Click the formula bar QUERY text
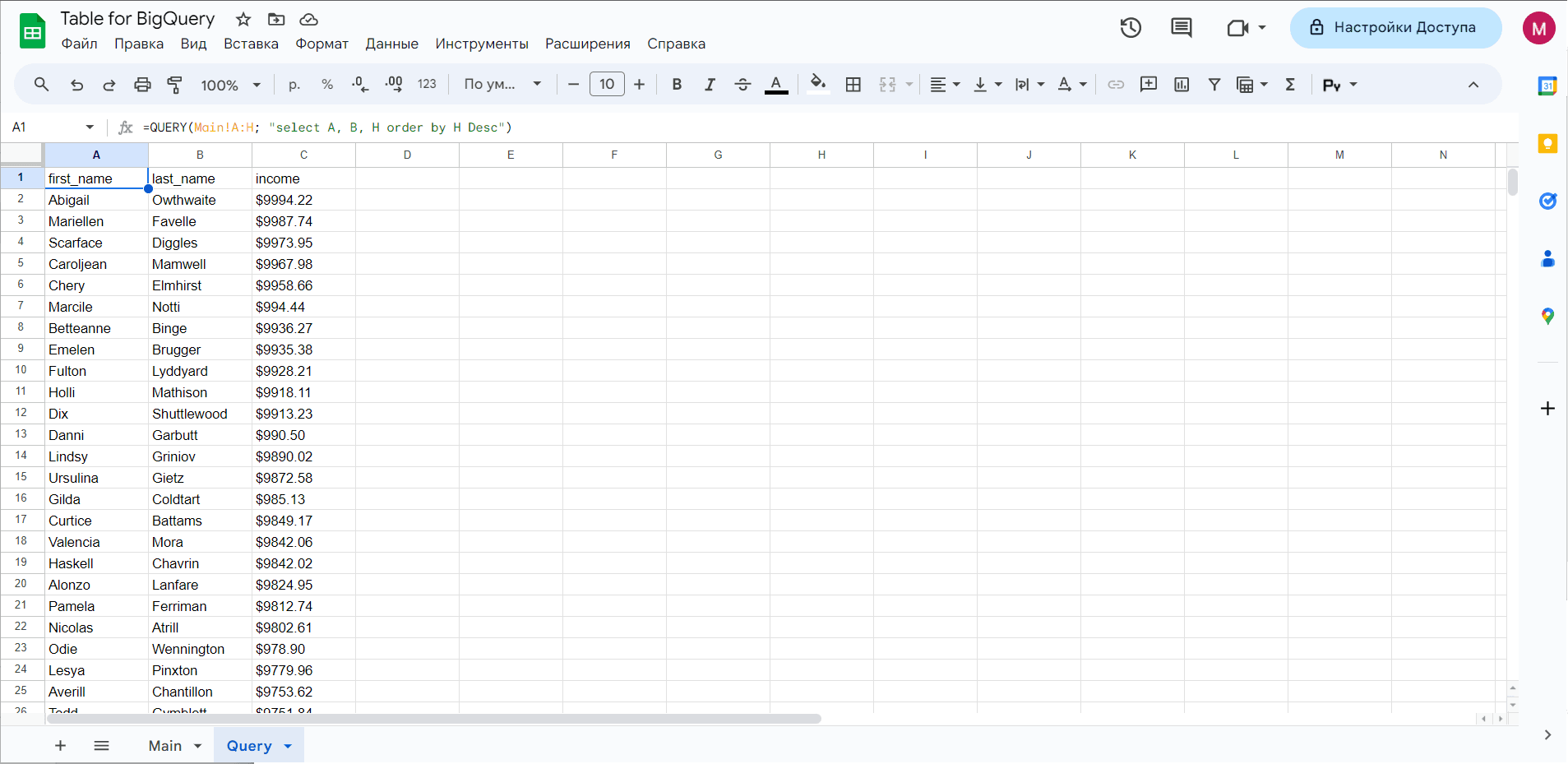Image resolution: width=1568 pixels, height=764 pixels. pos(327,127)
